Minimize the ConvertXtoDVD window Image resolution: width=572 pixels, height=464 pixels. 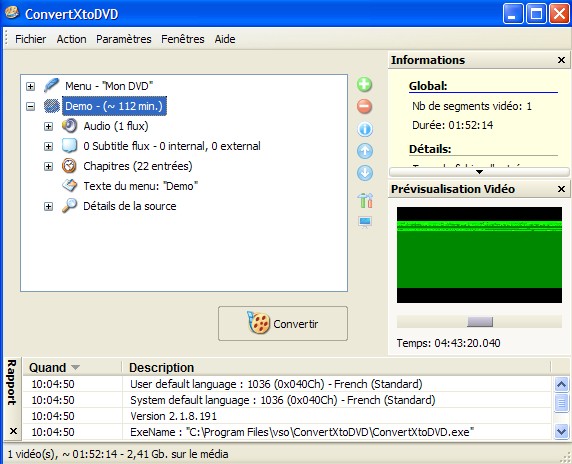pyautogui.click(x=513, y=14)
